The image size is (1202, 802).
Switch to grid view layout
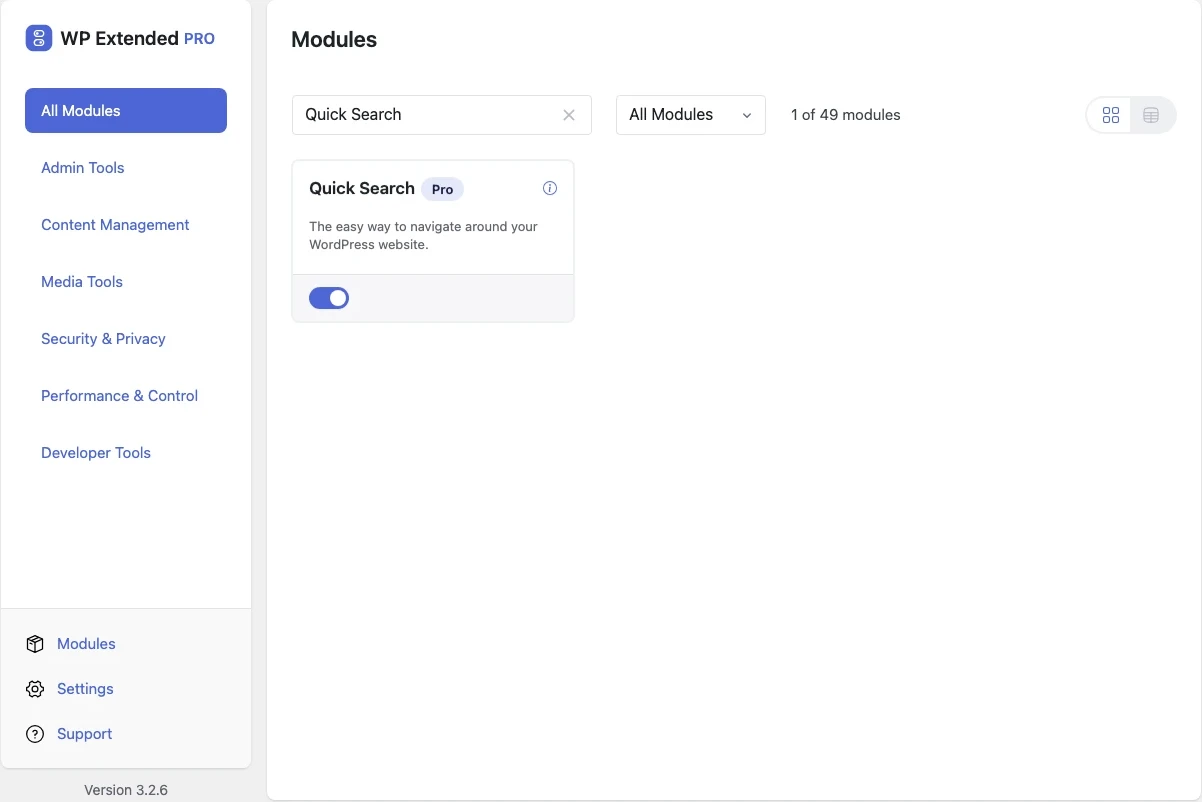point(1110,115)
